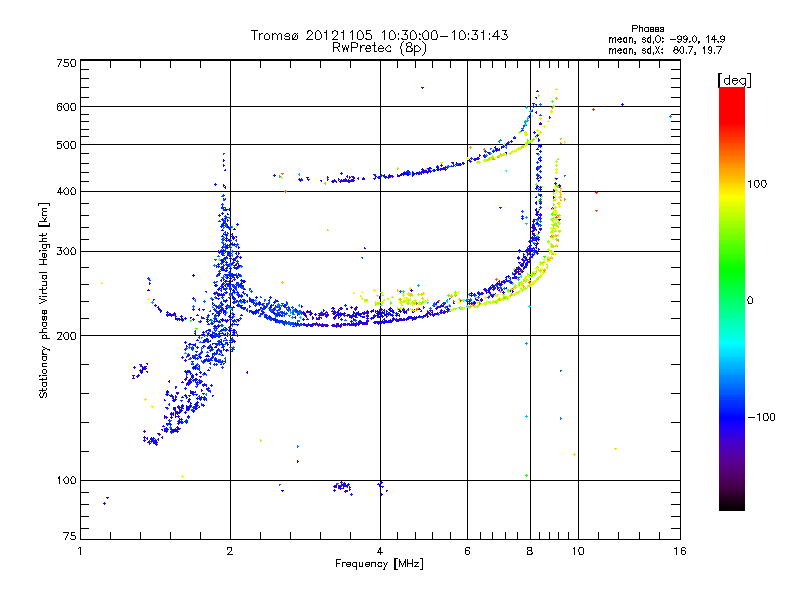Click the '[deg]' colorbar unit label
The height and width of the screenshot is (600, 800).
(734, 80)
